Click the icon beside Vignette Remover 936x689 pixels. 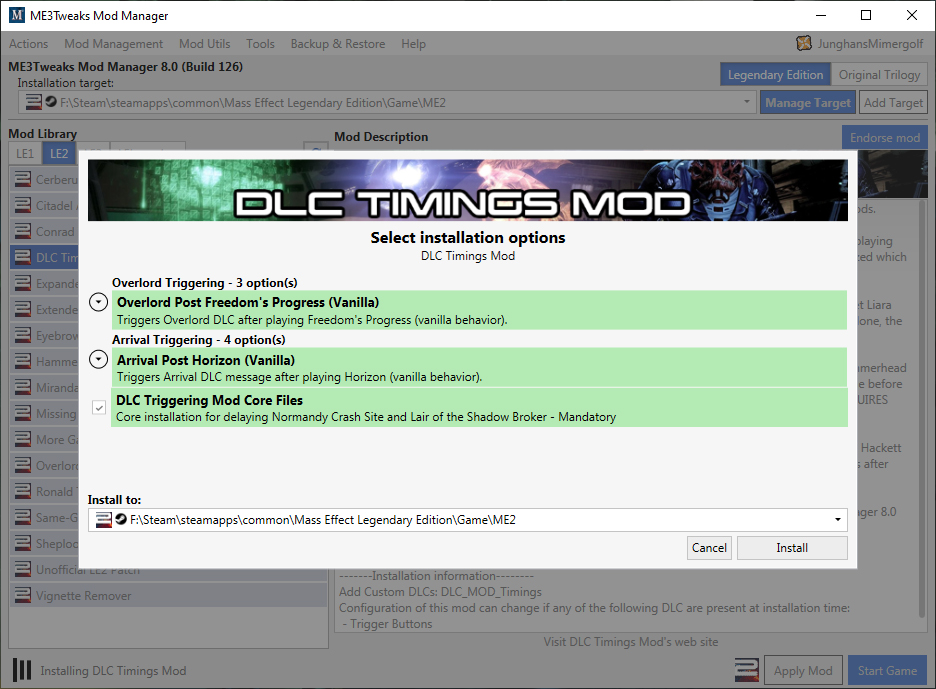click(x=23, y=595)
